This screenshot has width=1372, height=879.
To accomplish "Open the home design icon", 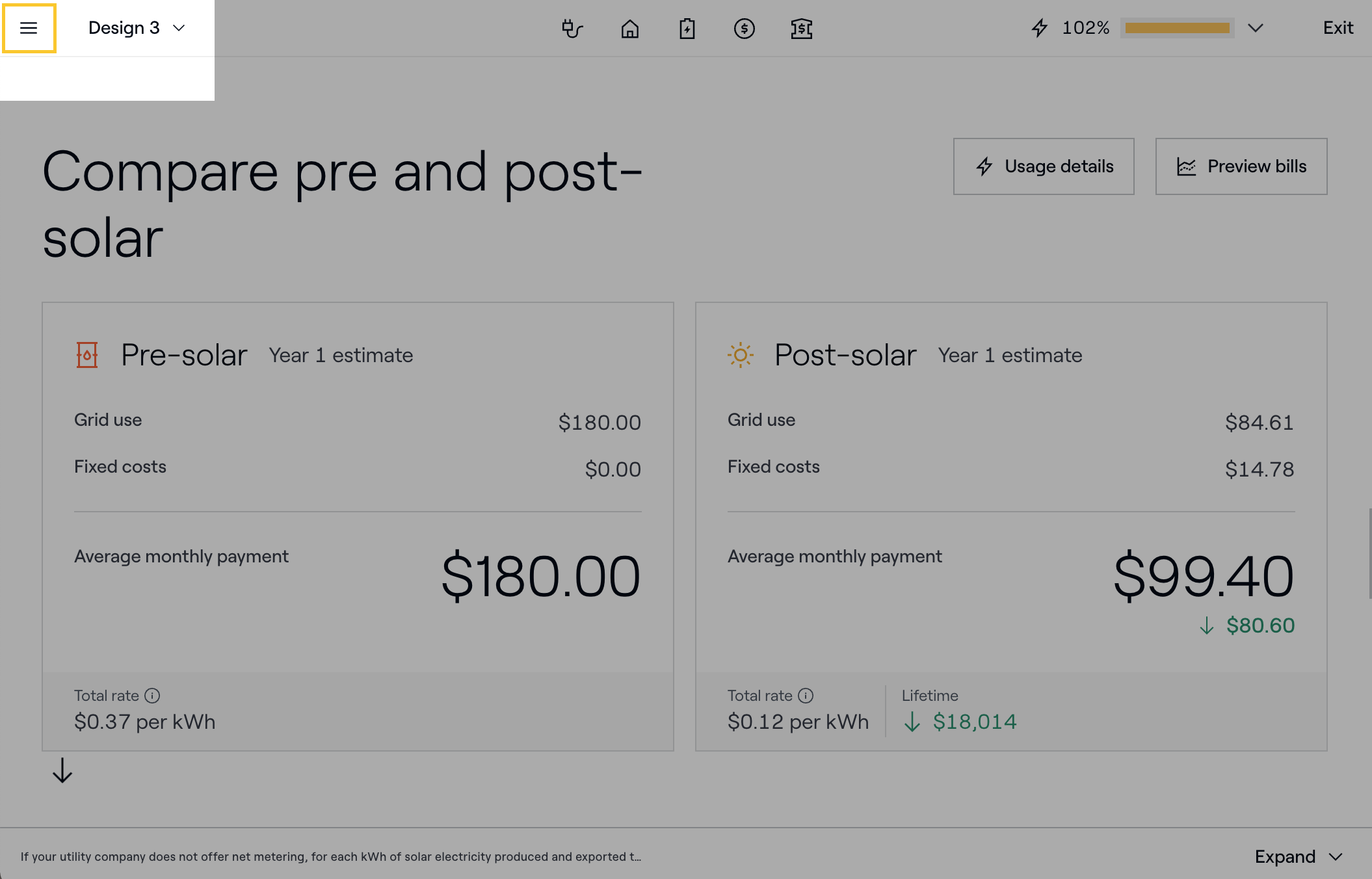I will pyautogui.click(x=629, y=29).
